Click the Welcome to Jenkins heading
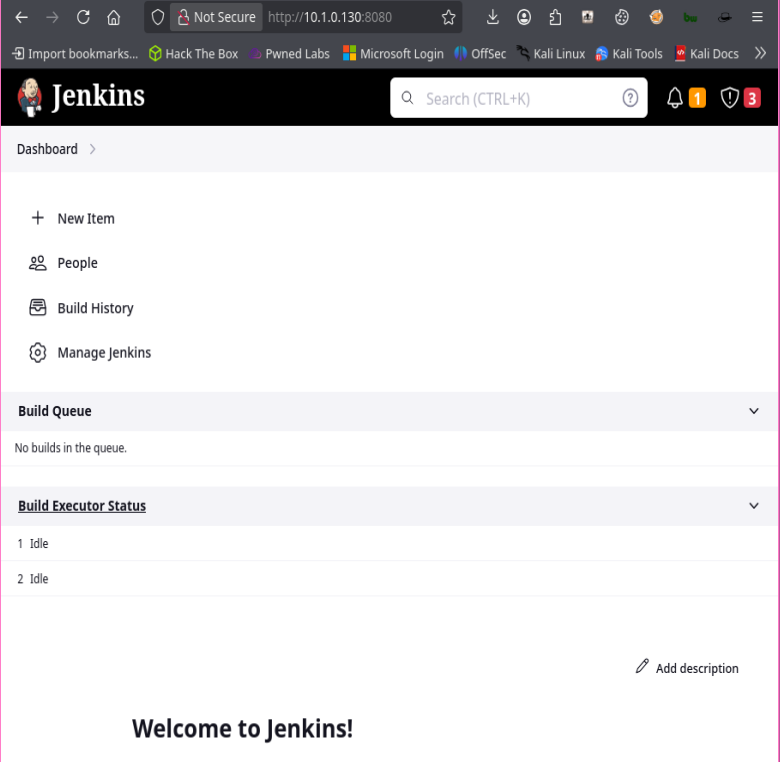This screenshot has height=762, width=780. pos(242,729)
